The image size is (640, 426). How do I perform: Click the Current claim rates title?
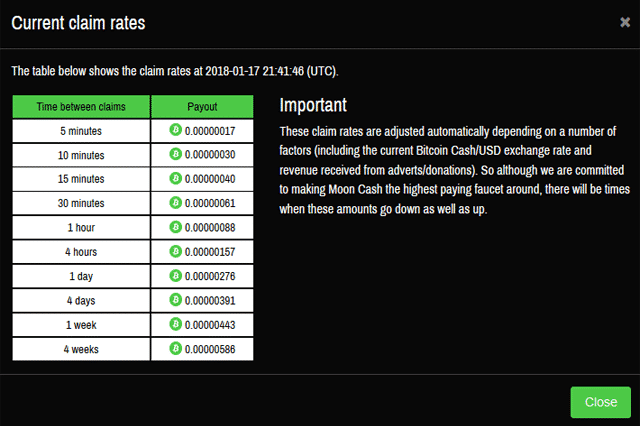tap(78, 23)
